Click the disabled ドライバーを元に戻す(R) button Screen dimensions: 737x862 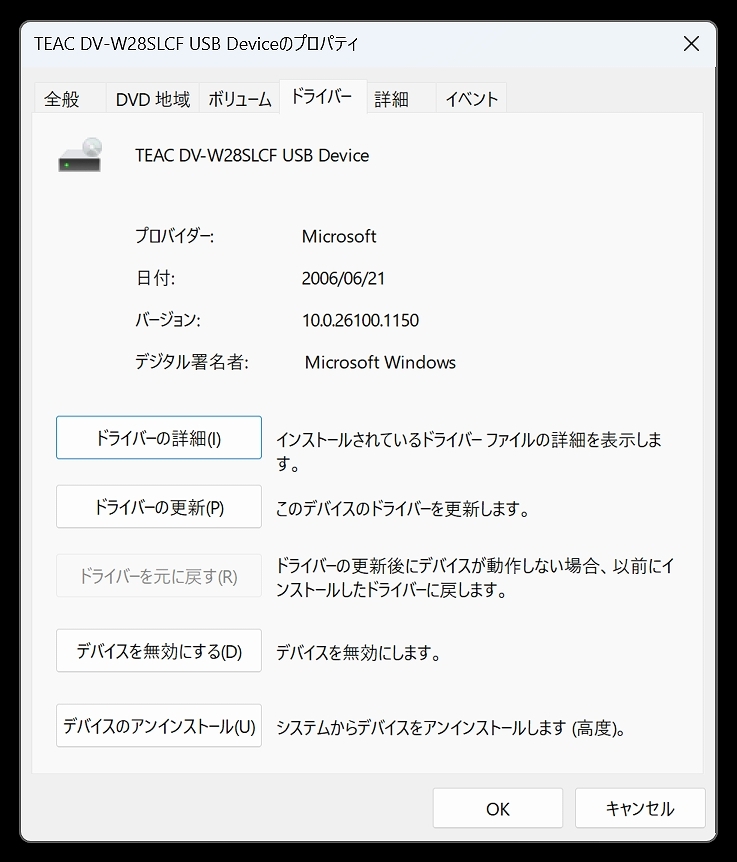pyautogui.click(x=159, y=576)
